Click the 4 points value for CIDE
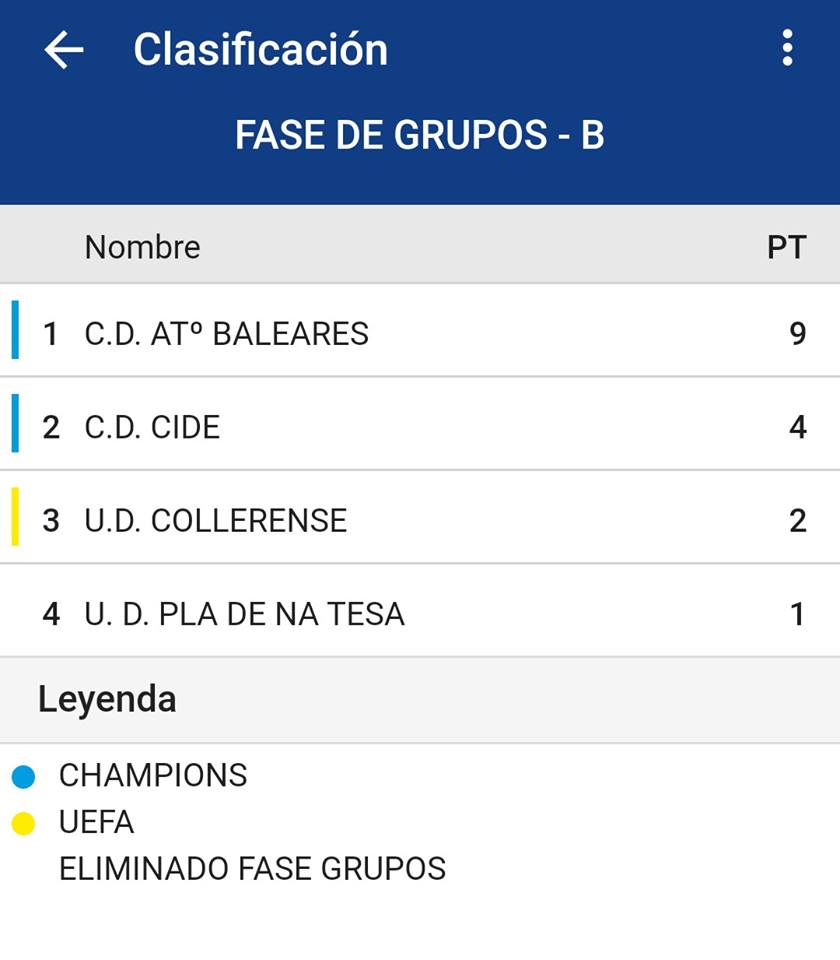The width and height of the screenshot is (840, 960). 797,427
